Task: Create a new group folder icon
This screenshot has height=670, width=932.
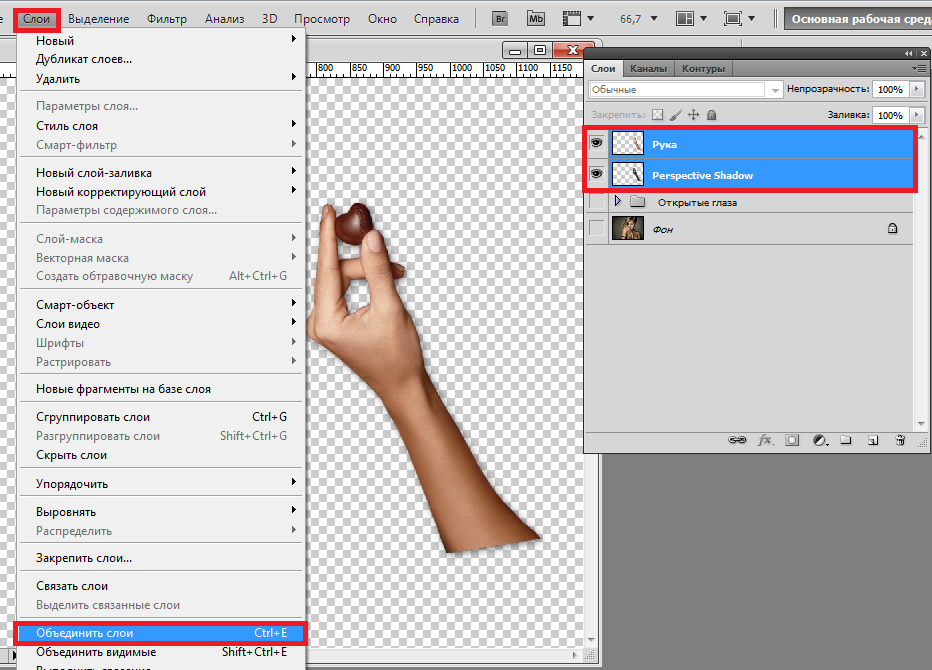Action: pyautogui.click(x=846, y=440)
